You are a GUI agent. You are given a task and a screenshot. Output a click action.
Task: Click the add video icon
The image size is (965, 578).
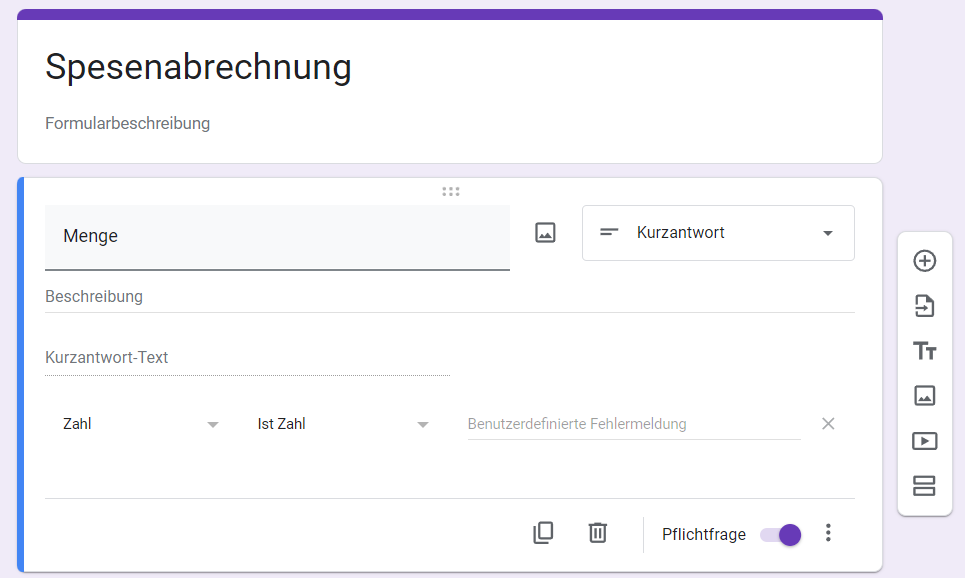point(925,441)
